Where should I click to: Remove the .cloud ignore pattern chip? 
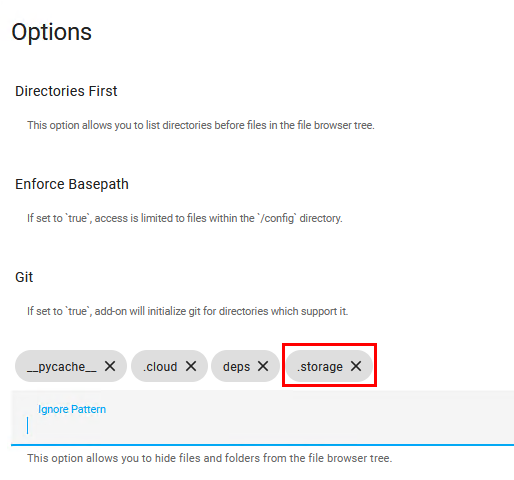191,366
